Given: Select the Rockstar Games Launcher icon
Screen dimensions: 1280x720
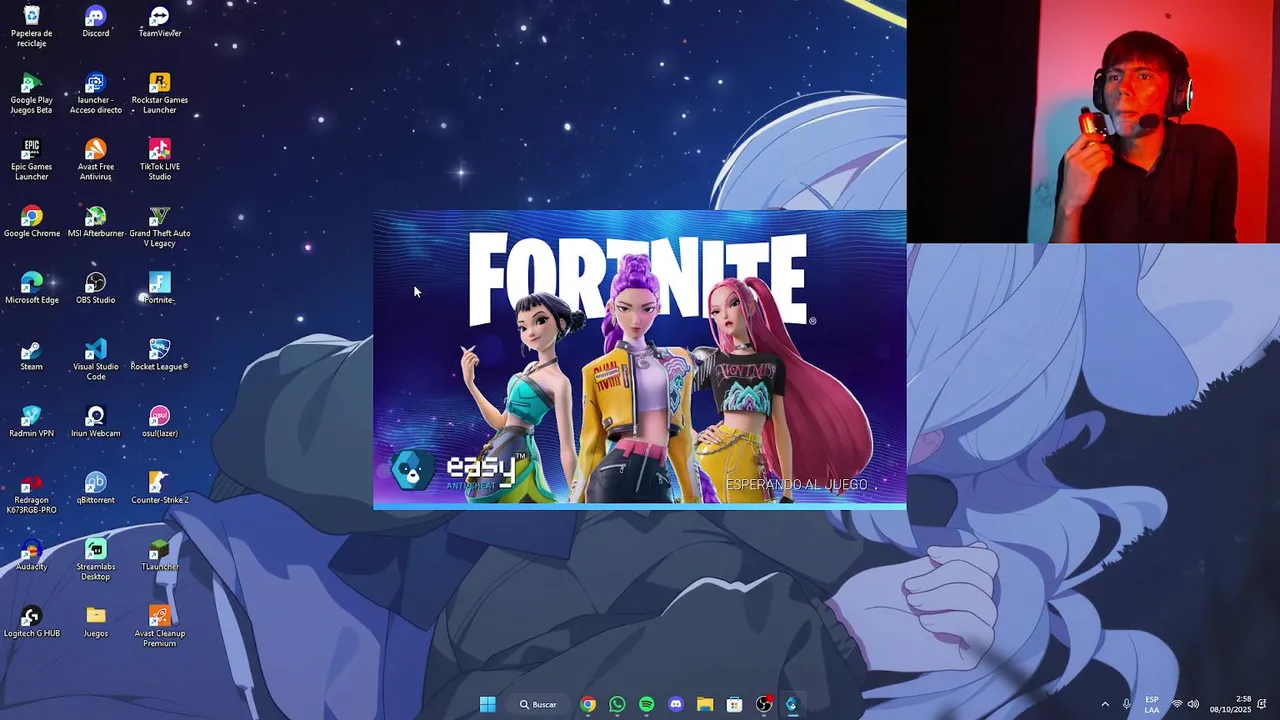Looking at the screenshot, I should (x=159, y=93).
